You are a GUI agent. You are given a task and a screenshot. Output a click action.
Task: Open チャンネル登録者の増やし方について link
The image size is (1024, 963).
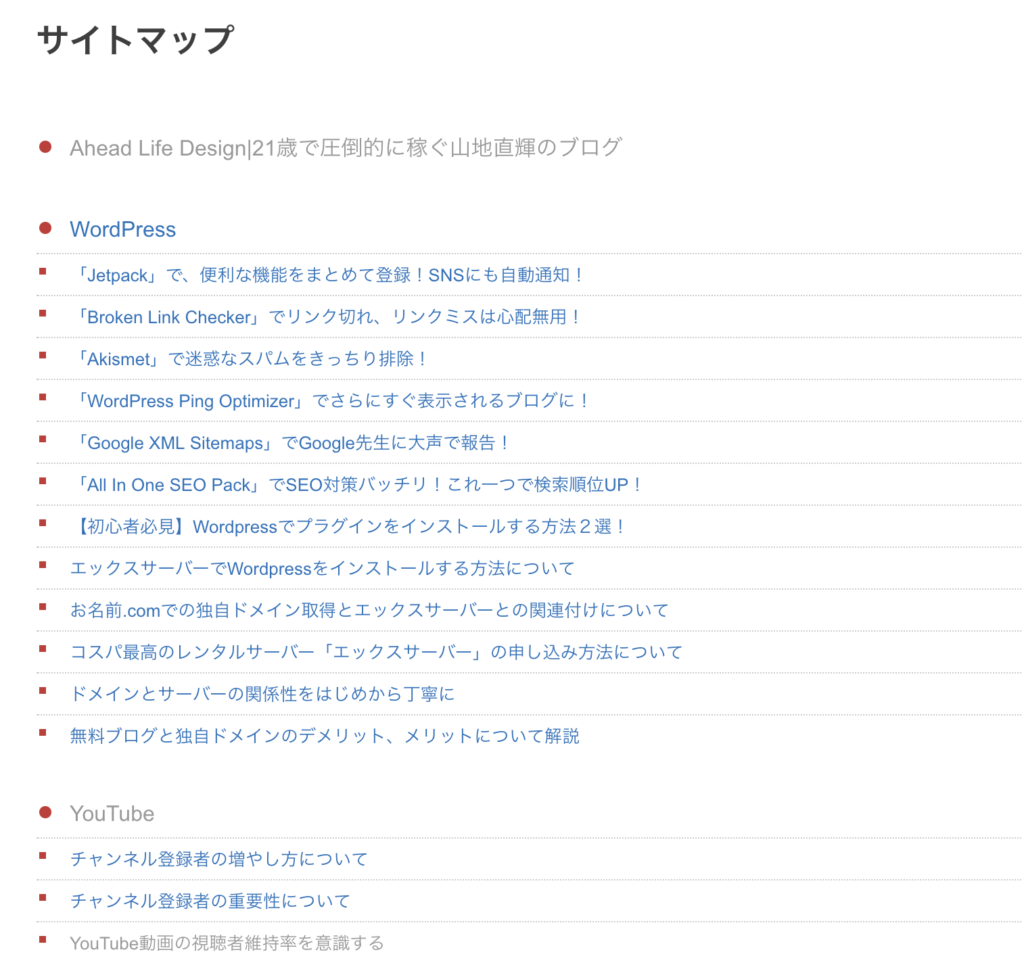click(x=219, y=859)
